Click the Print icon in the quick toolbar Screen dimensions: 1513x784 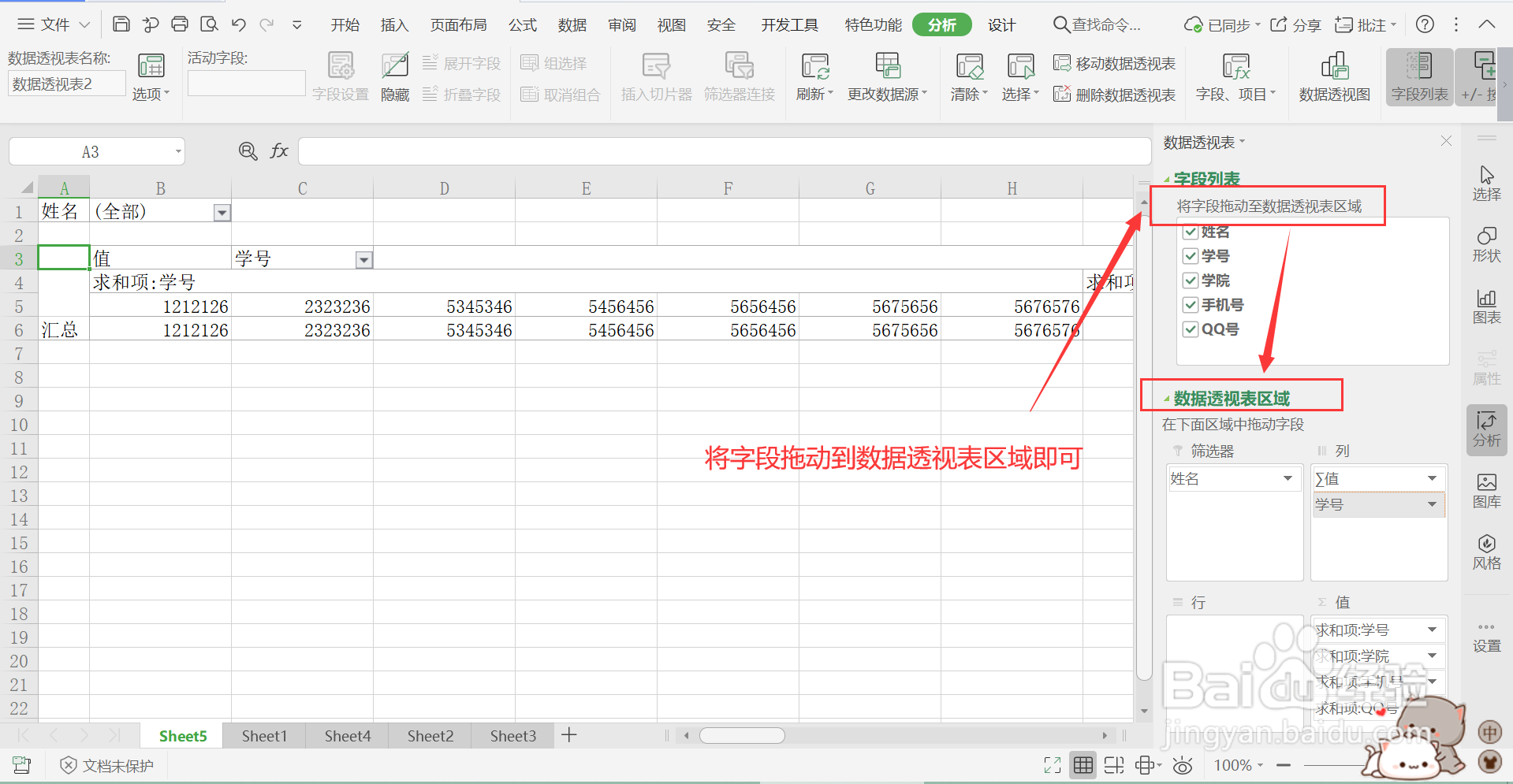[x=180, y=24]
